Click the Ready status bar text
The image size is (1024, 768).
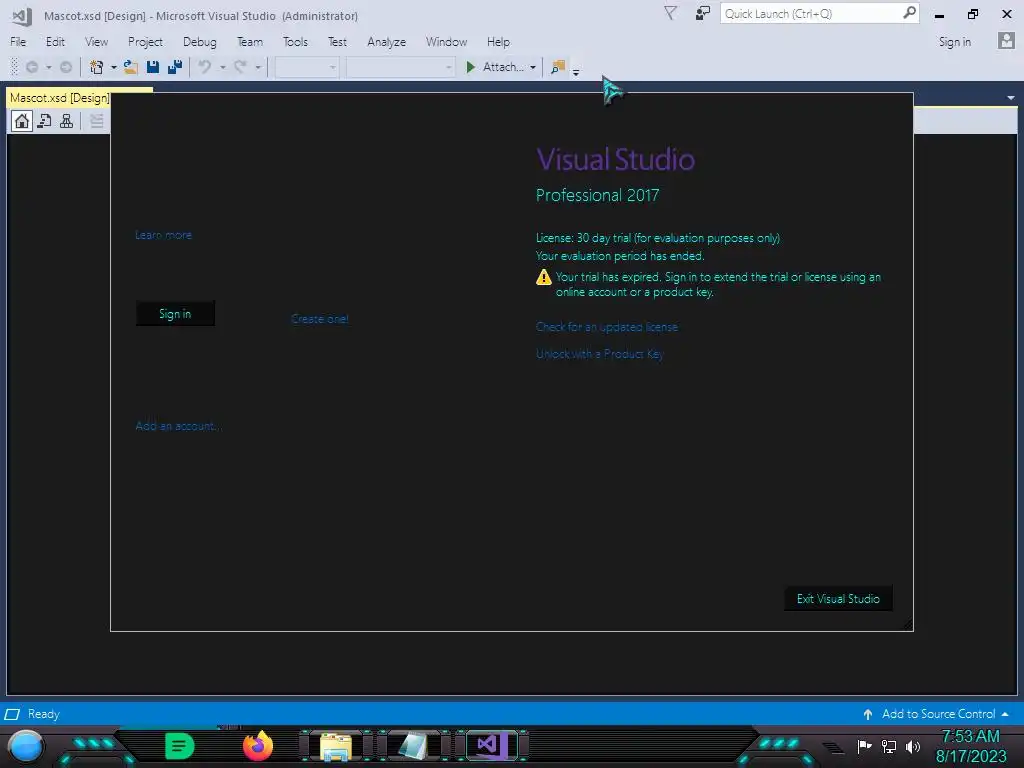coord(44,714)
